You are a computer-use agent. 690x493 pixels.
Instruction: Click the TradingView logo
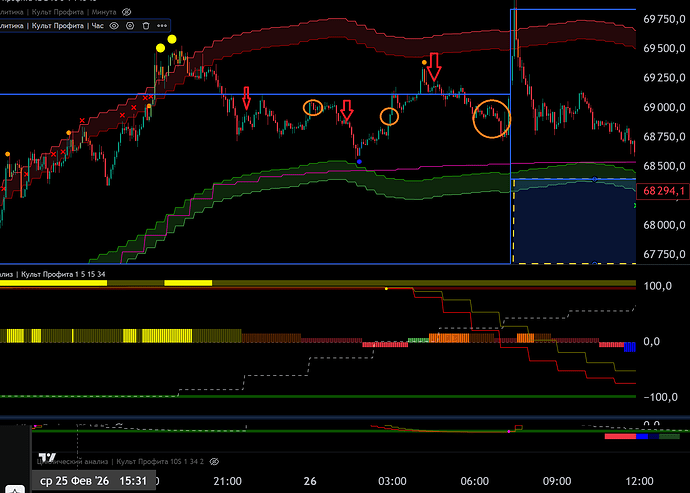46,459
